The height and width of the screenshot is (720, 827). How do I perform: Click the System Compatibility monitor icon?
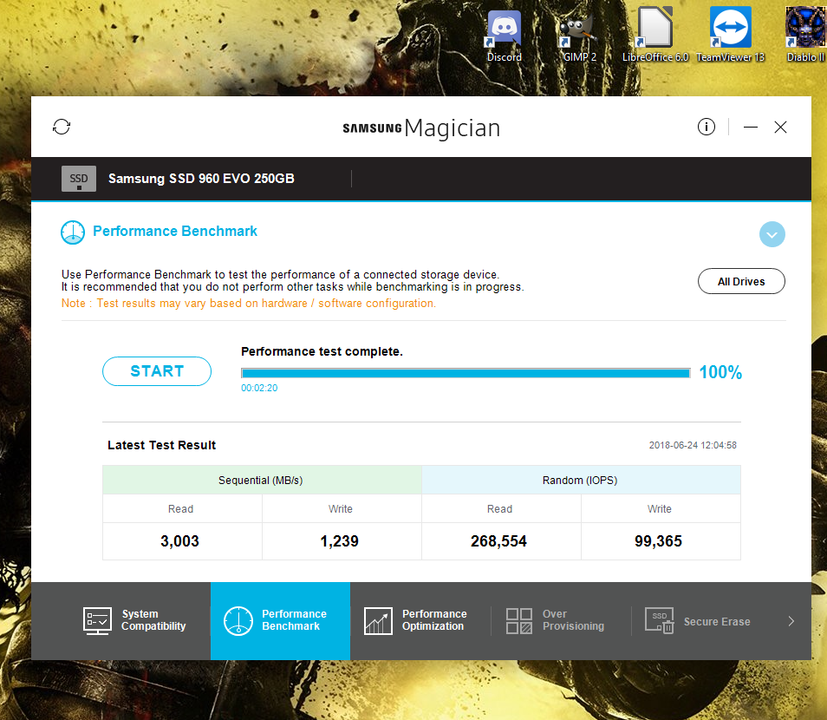pyautogui.click(x=97, y=621)
